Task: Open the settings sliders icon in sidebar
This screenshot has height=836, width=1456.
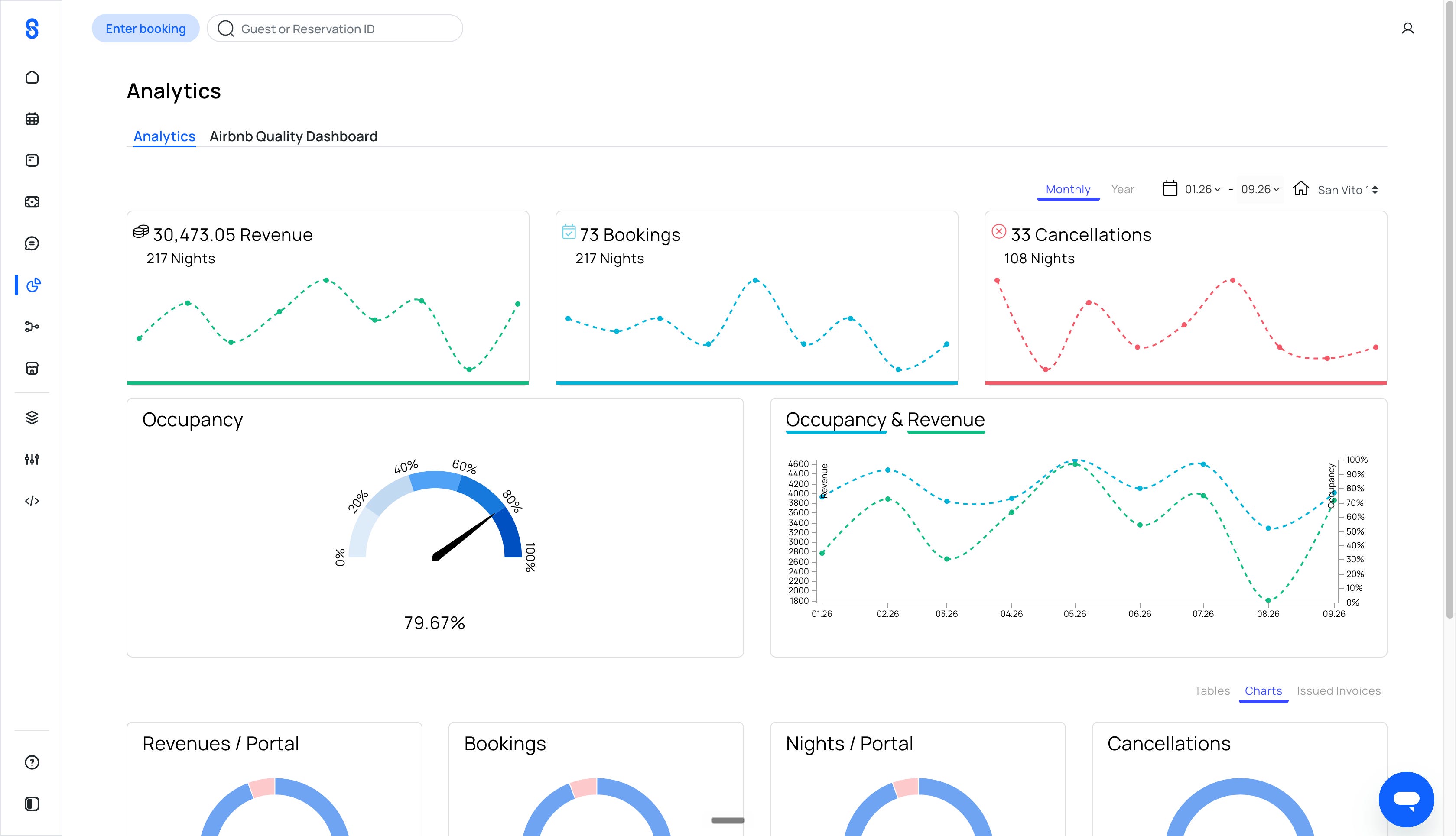Action: pos(32,459)
